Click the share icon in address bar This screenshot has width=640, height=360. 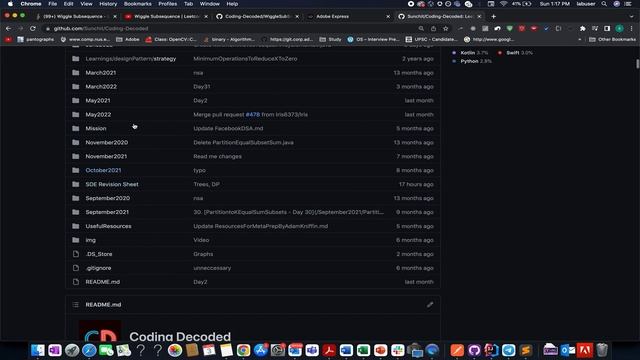click(x=433, y=29)
